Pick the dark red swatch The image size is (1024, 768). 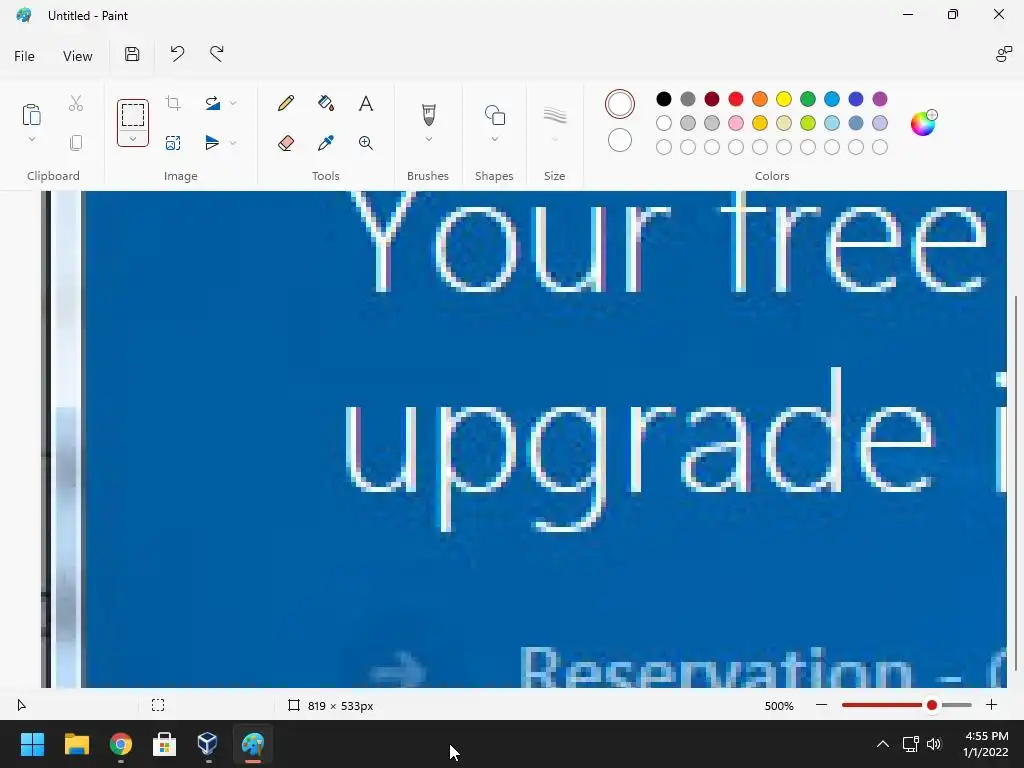click(x=712, y=99)
